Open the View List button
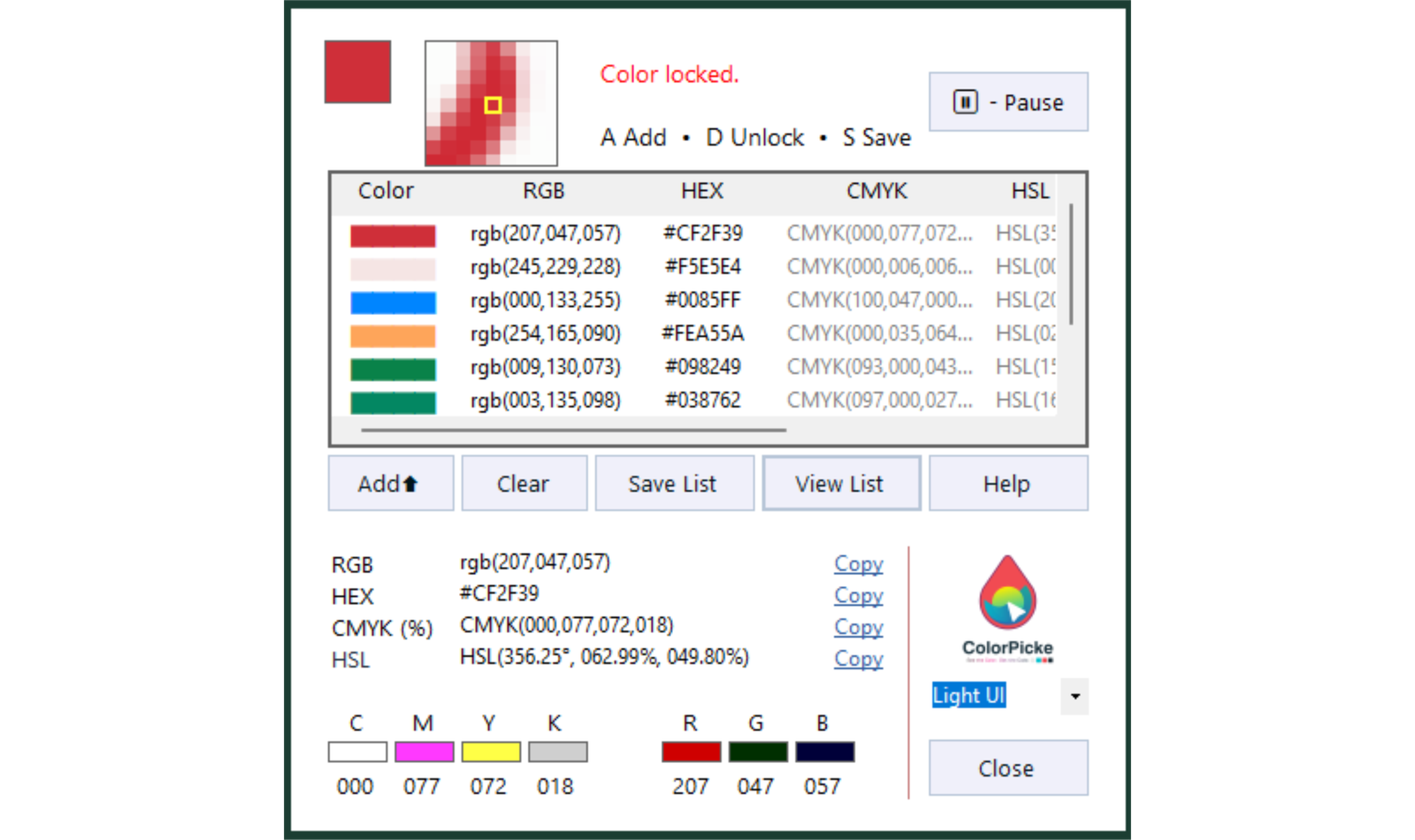1415x840 pixels. coord(841,483)
